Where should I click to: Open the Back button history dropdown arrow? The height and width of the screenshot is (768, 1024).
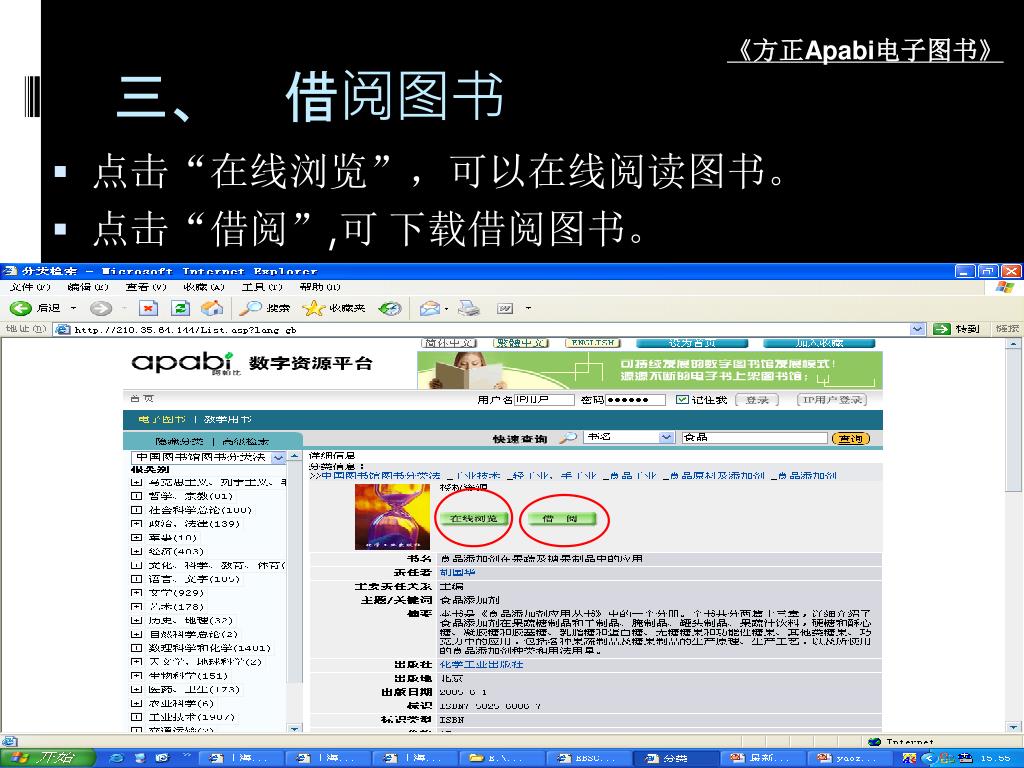point(73,308)
